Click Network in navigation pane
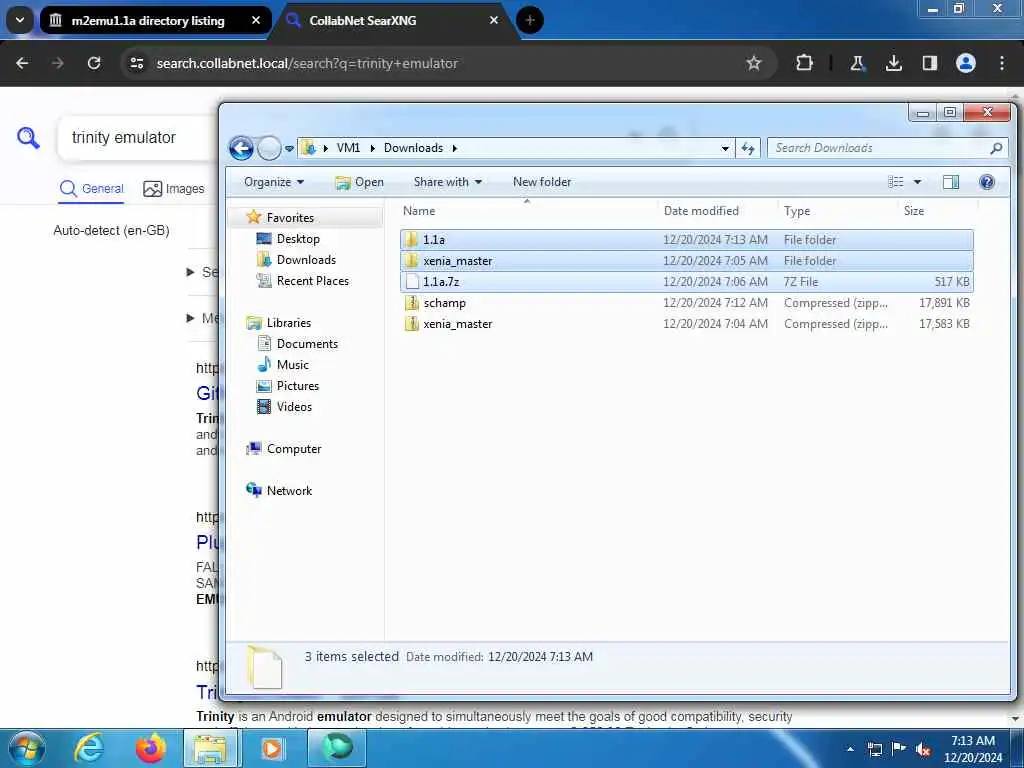 coord(289,490)
